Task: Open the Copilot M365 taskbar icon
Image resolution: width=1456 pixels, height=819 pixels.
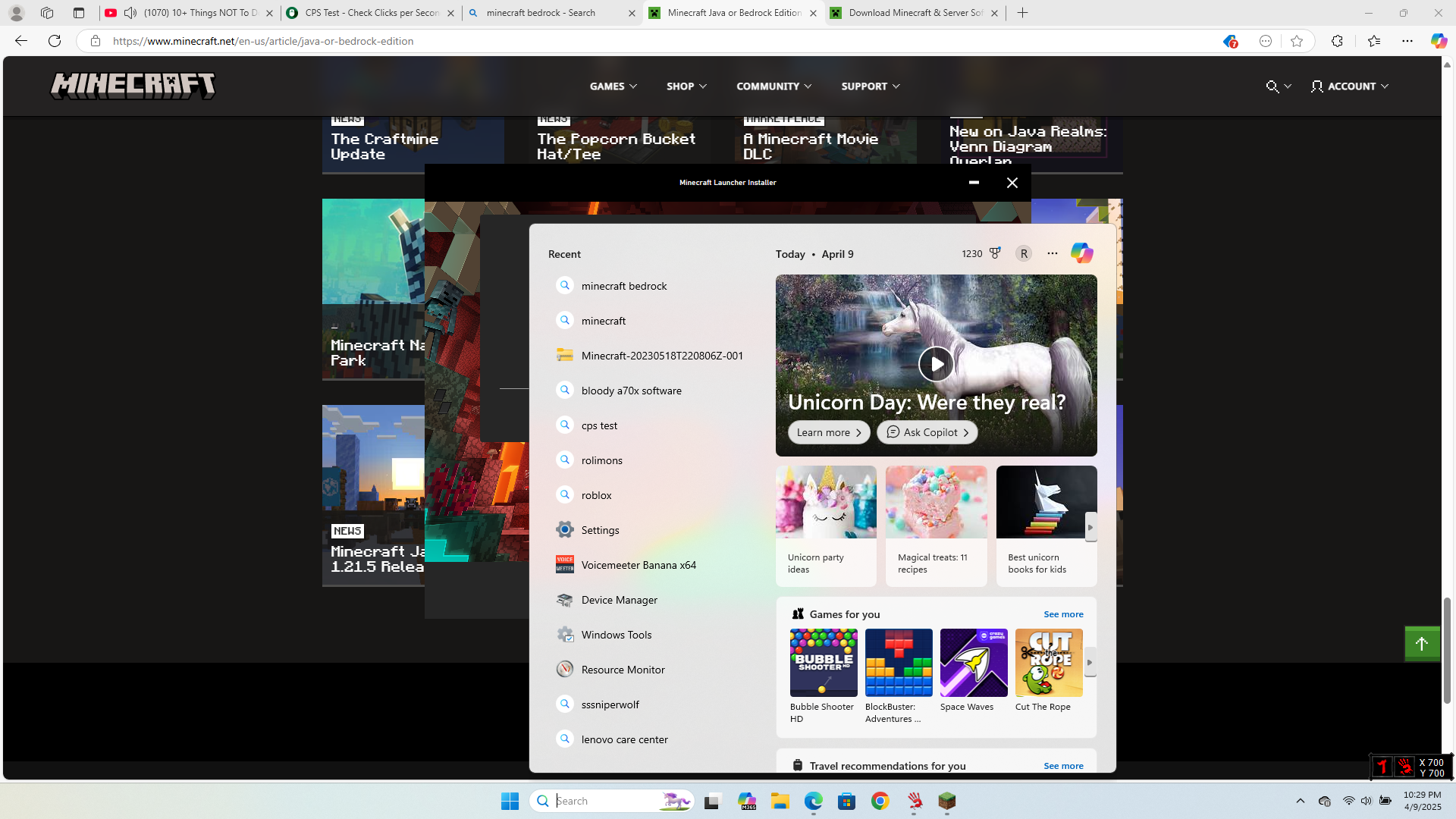Action: (x=747, y=801)
